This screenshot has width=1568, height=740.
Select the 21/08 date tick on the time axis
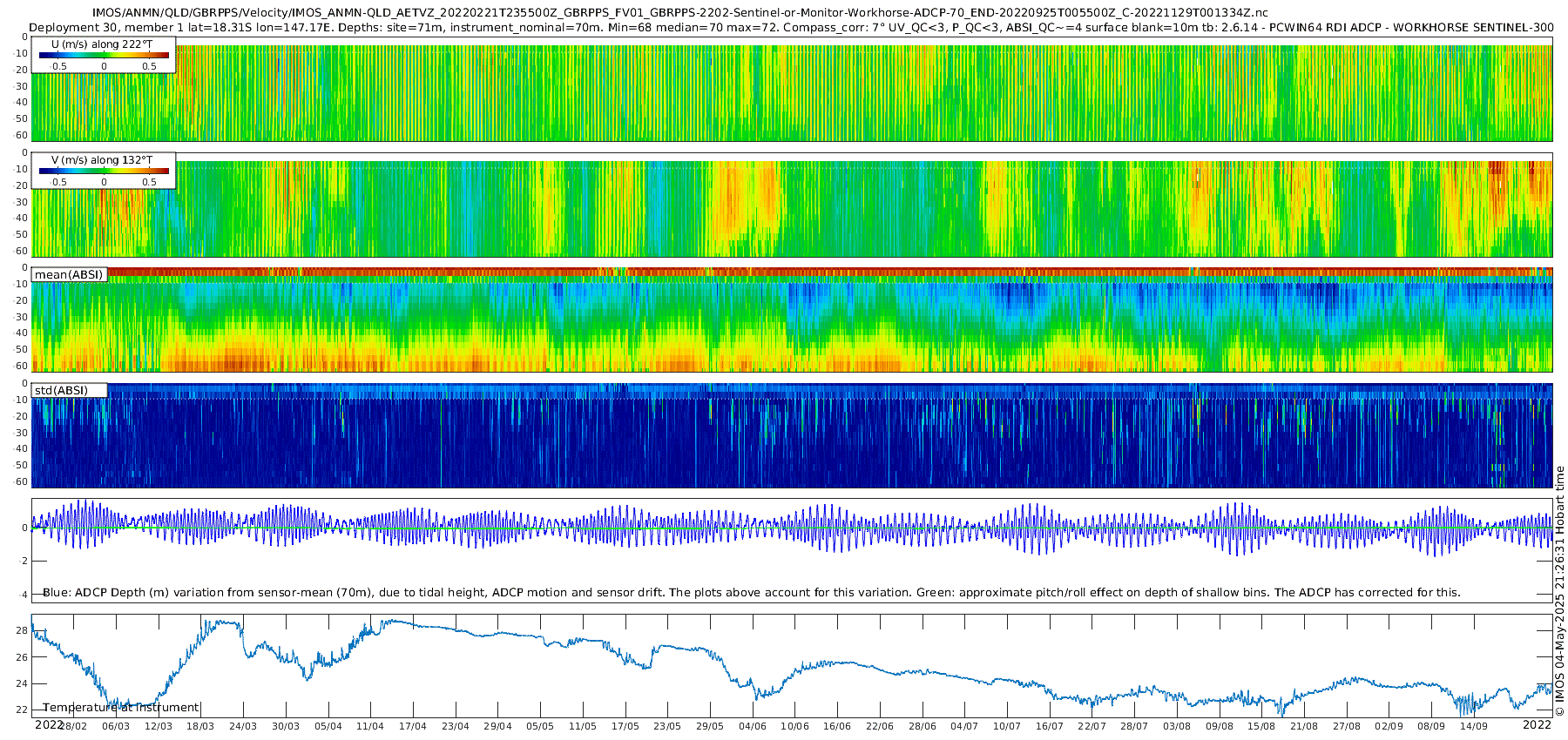(x=1304, y=726)
